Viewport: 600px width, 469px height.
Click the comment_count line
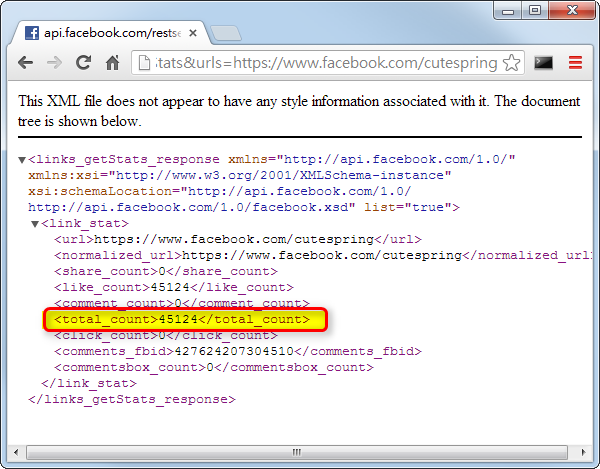[x=182, y=303]
